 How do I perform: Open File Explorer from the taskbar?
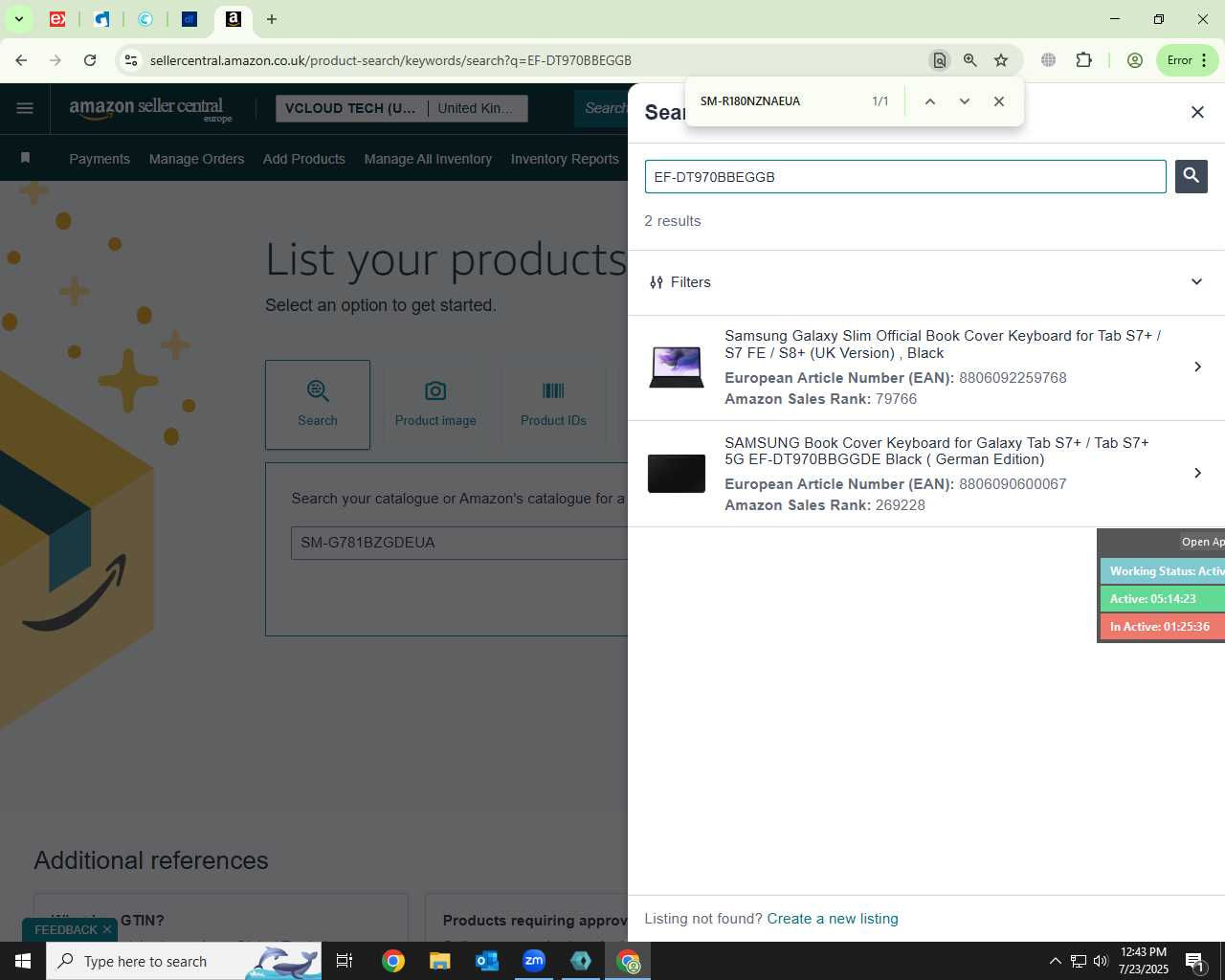click(x=439, y=961)
